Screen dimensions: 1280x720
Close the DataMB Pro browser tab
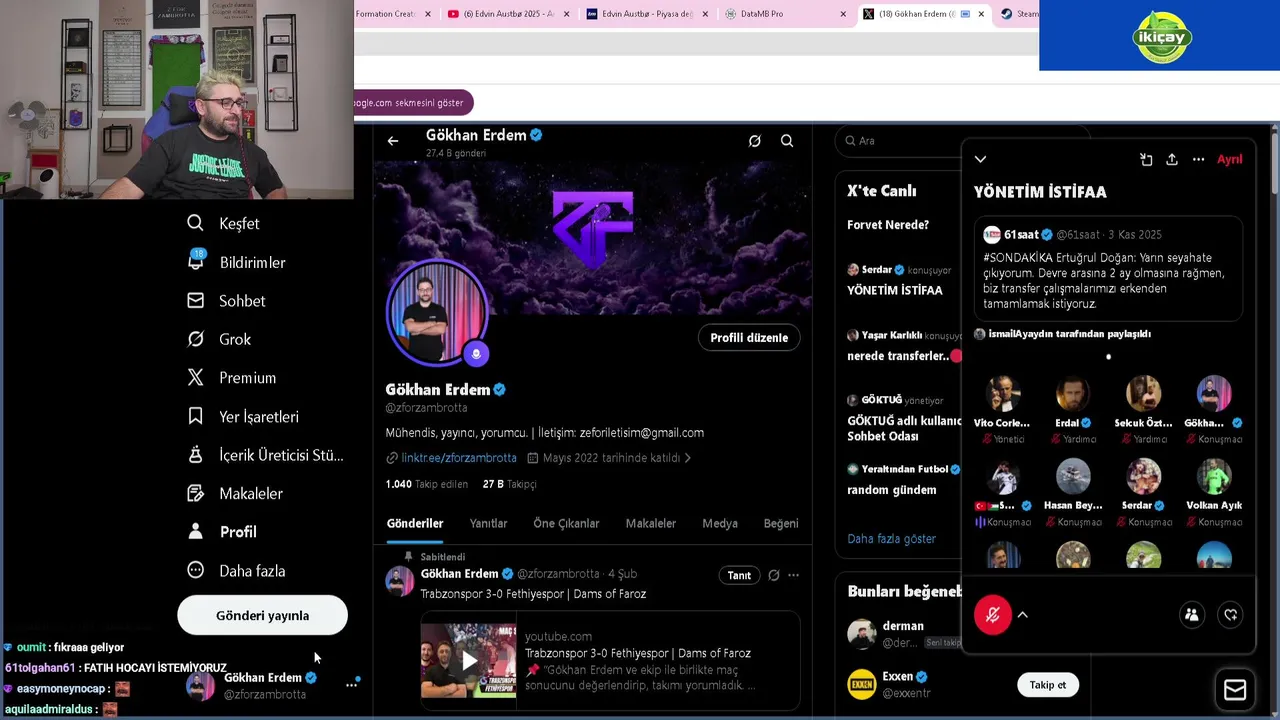pyautogui.click(x=843, y=14)
